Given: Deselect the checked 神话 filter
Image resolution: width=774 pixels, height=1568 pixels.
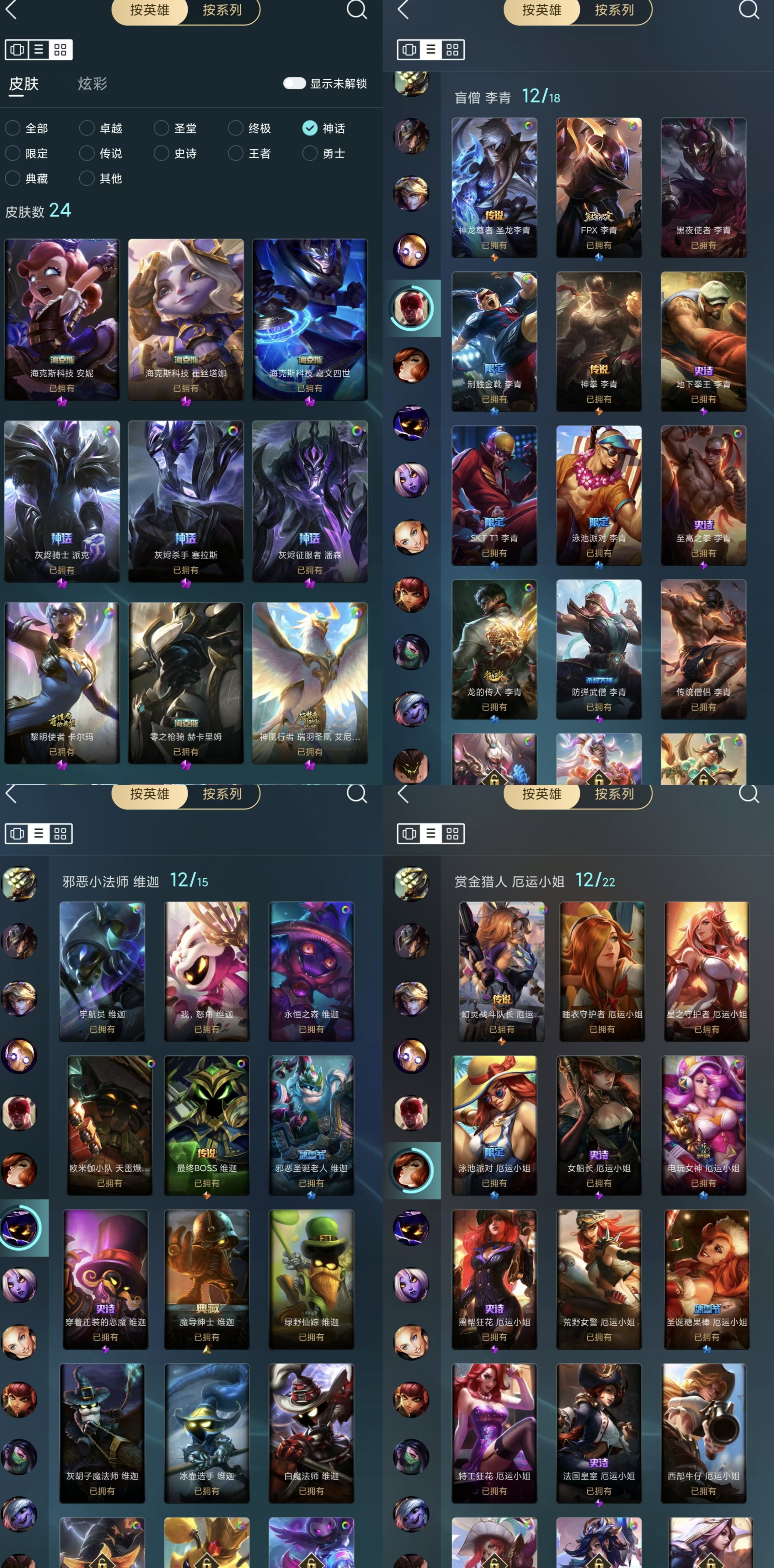Looking at the screenshot, I should (x=324, y=128).
